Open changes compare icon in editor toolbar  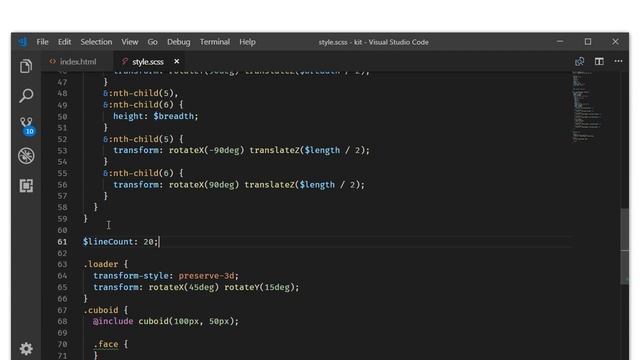coord(579,62)
